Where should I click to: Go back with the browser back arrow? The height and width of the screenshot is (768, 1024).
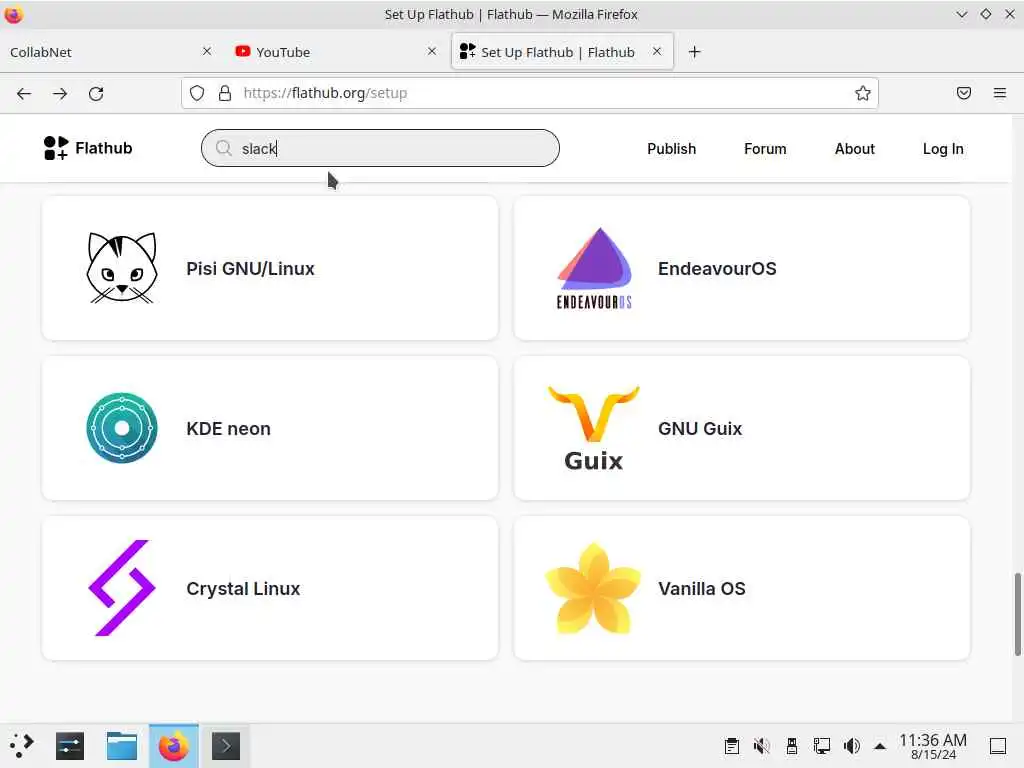click(x=24, y=93)
